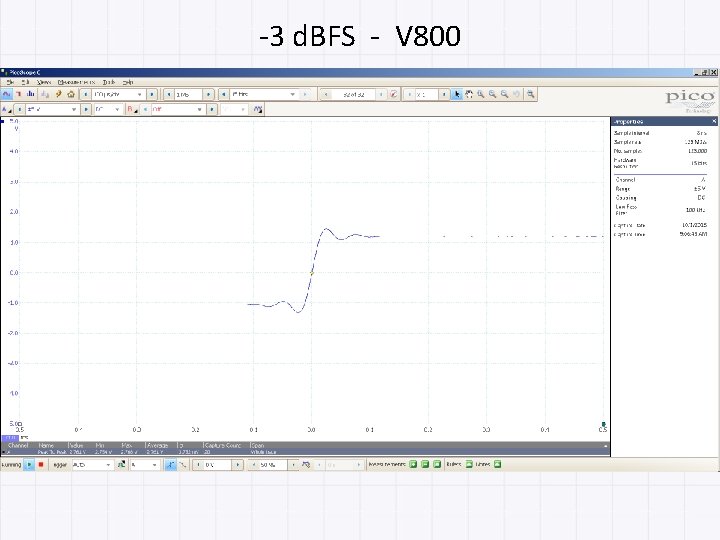This screenshot has height=540, width=720.
Task: Go to next waveform buffer
Action: click(x=381, y=94)
